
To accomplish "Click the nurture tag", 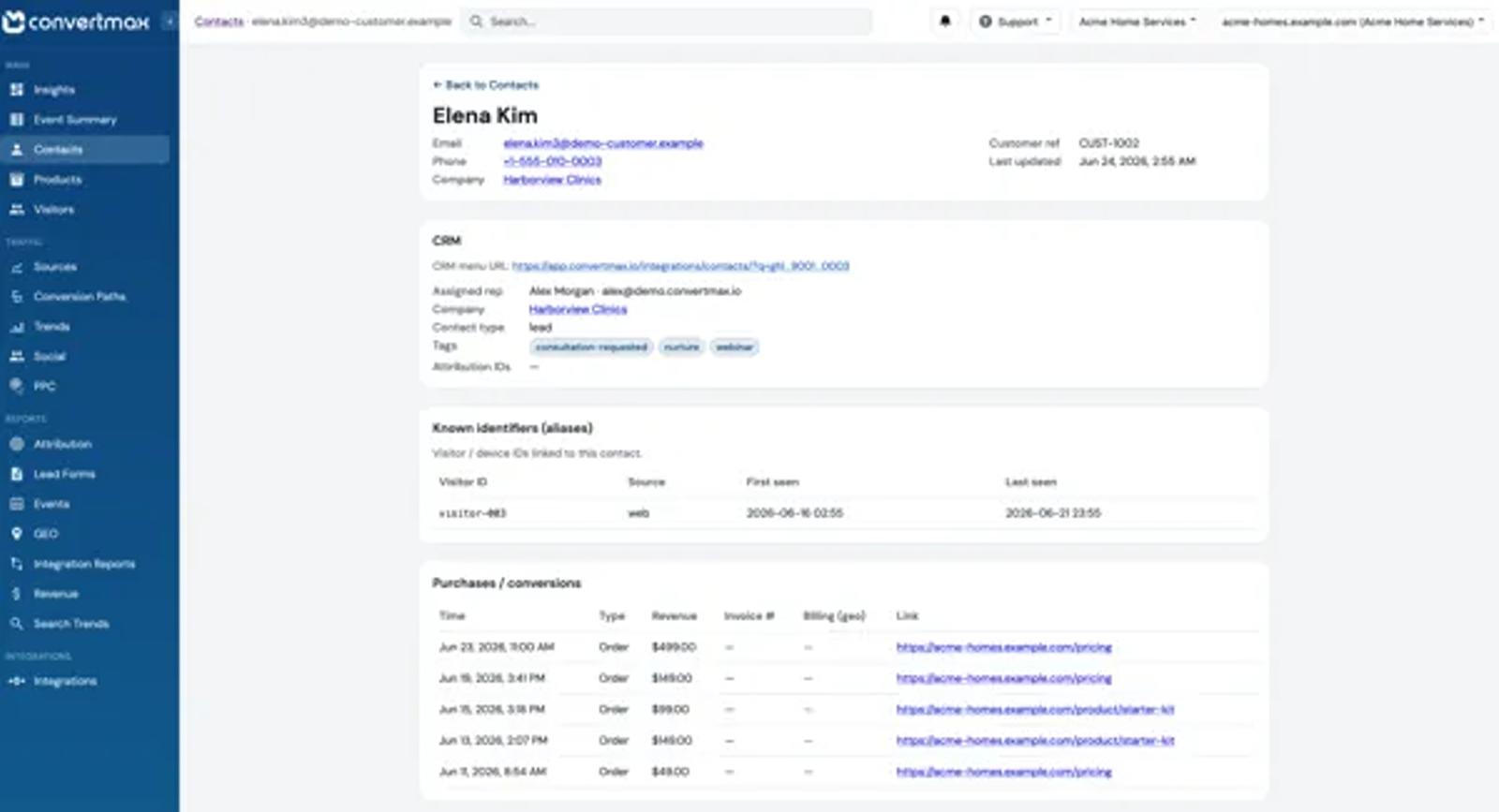I will pyautogui.click(x=681, y=347).
